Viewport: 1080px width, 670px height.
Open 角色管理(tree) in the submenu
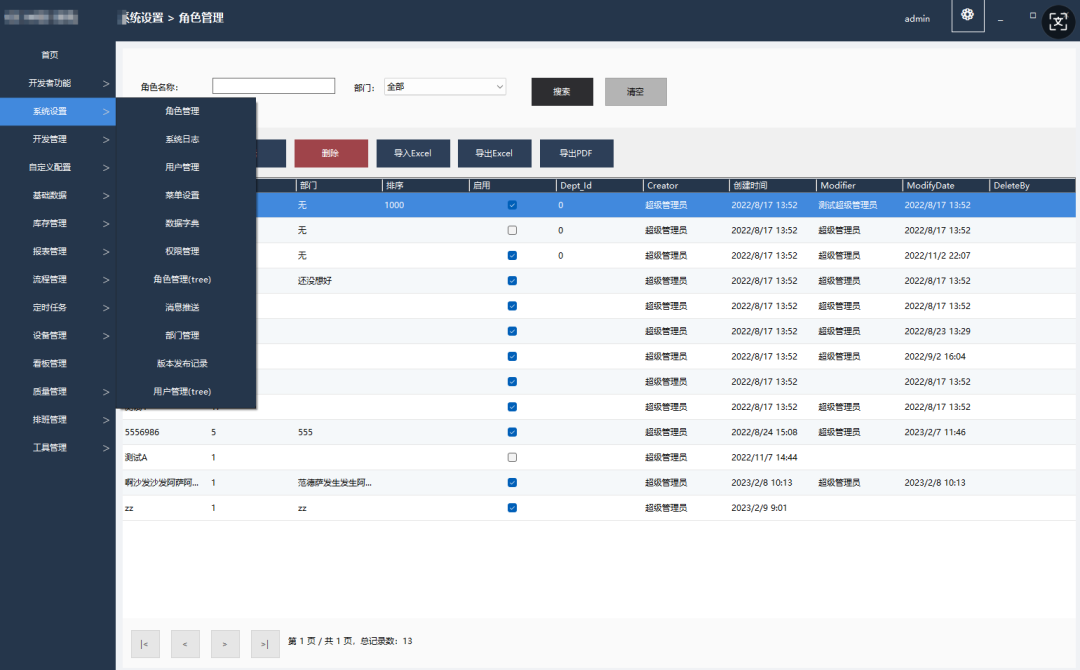(x=183, y=280)
